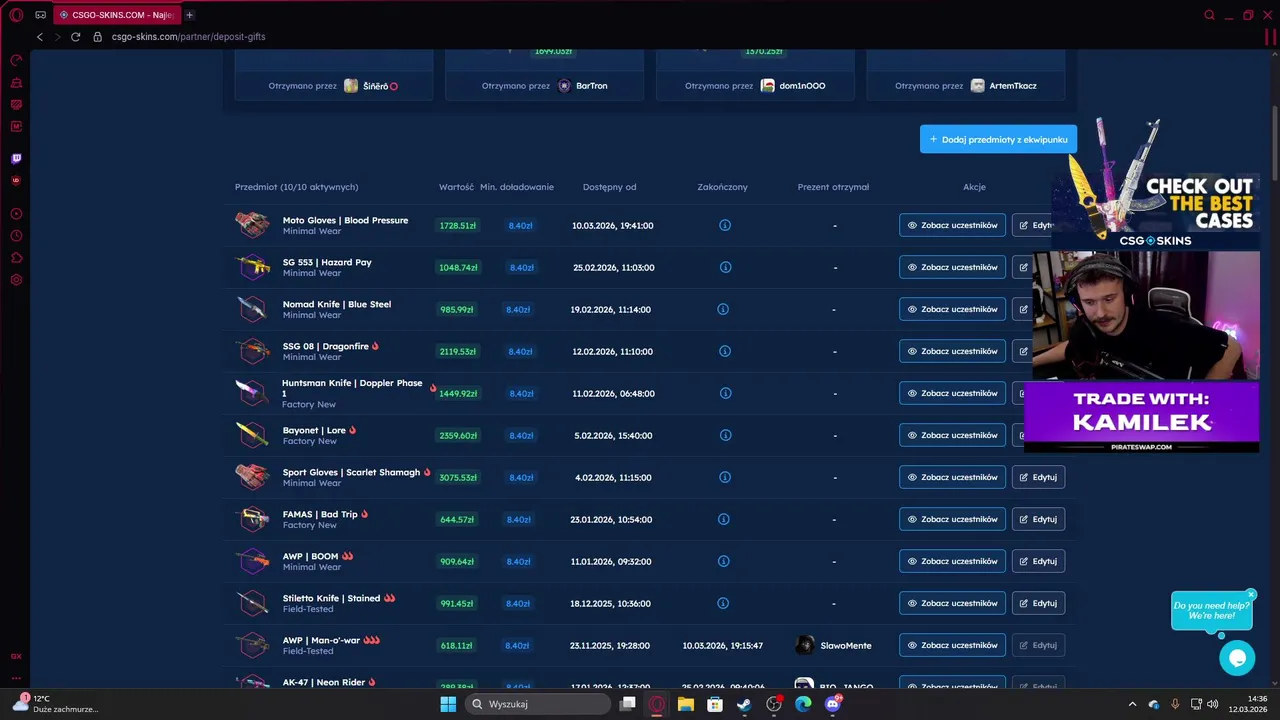The height and width of the screenshot is (720, 1280).
Task: Click the address bar URL field
Action: [188, 37]
